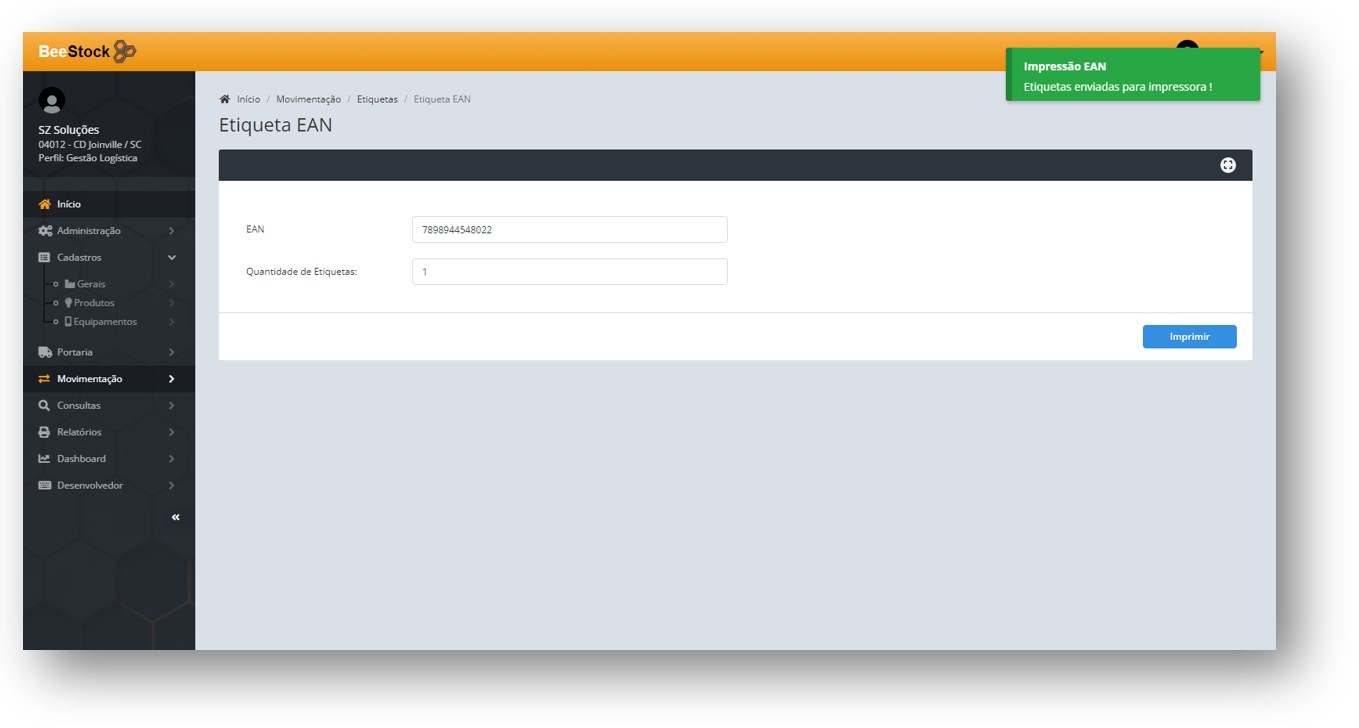Click the EAN input field
The width and height of the screenshot is (1359, 728).
pyautogui.click(x=569, y=230)
